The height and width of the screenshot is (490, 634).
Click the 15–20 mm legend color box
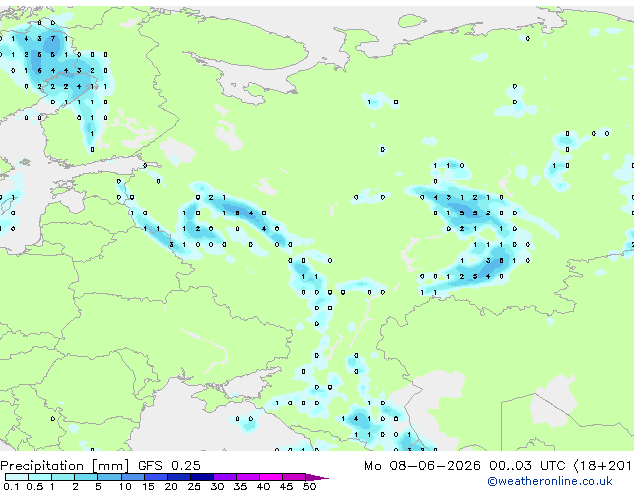155,477
